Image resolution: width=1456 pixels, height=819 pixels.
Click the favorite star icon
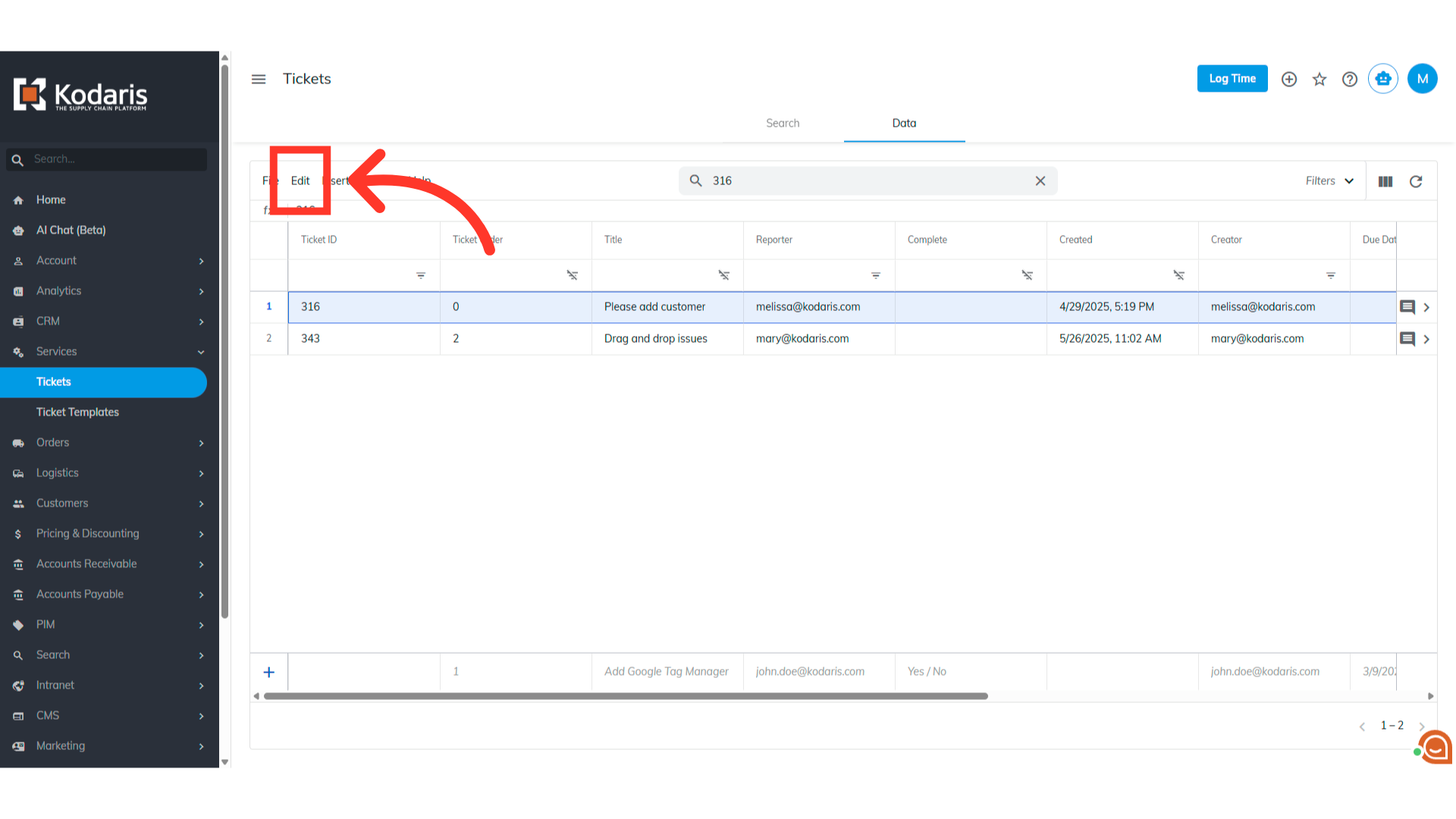pos(1319,79)
